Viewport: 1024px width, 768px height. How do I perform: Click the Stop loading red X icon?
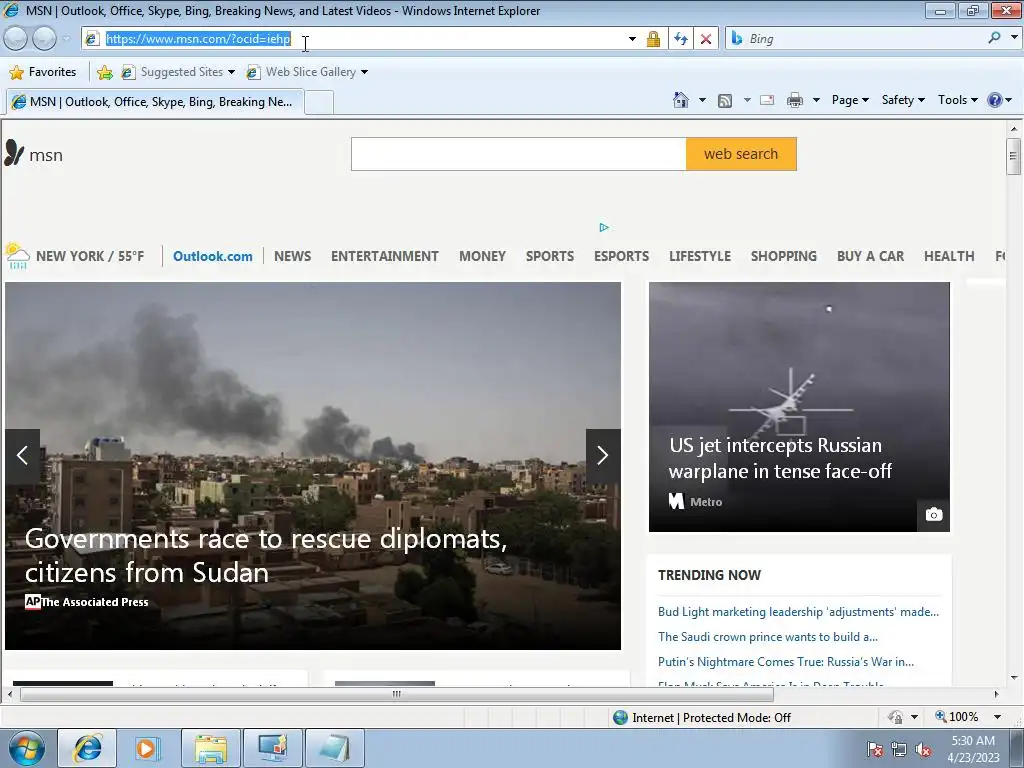tap(706, 39)
